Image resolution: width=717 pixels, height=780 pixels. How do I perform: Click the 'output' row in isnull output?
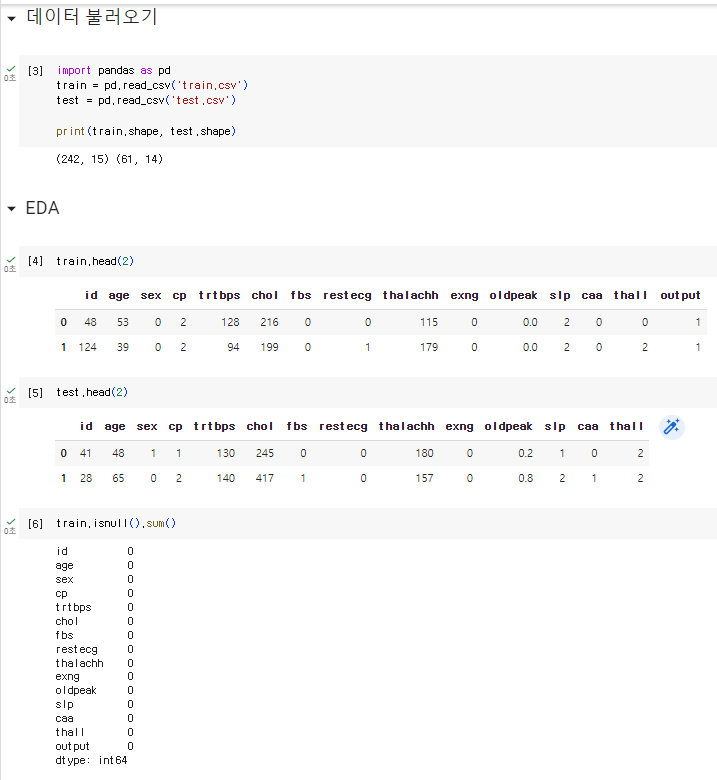(95, 746)
